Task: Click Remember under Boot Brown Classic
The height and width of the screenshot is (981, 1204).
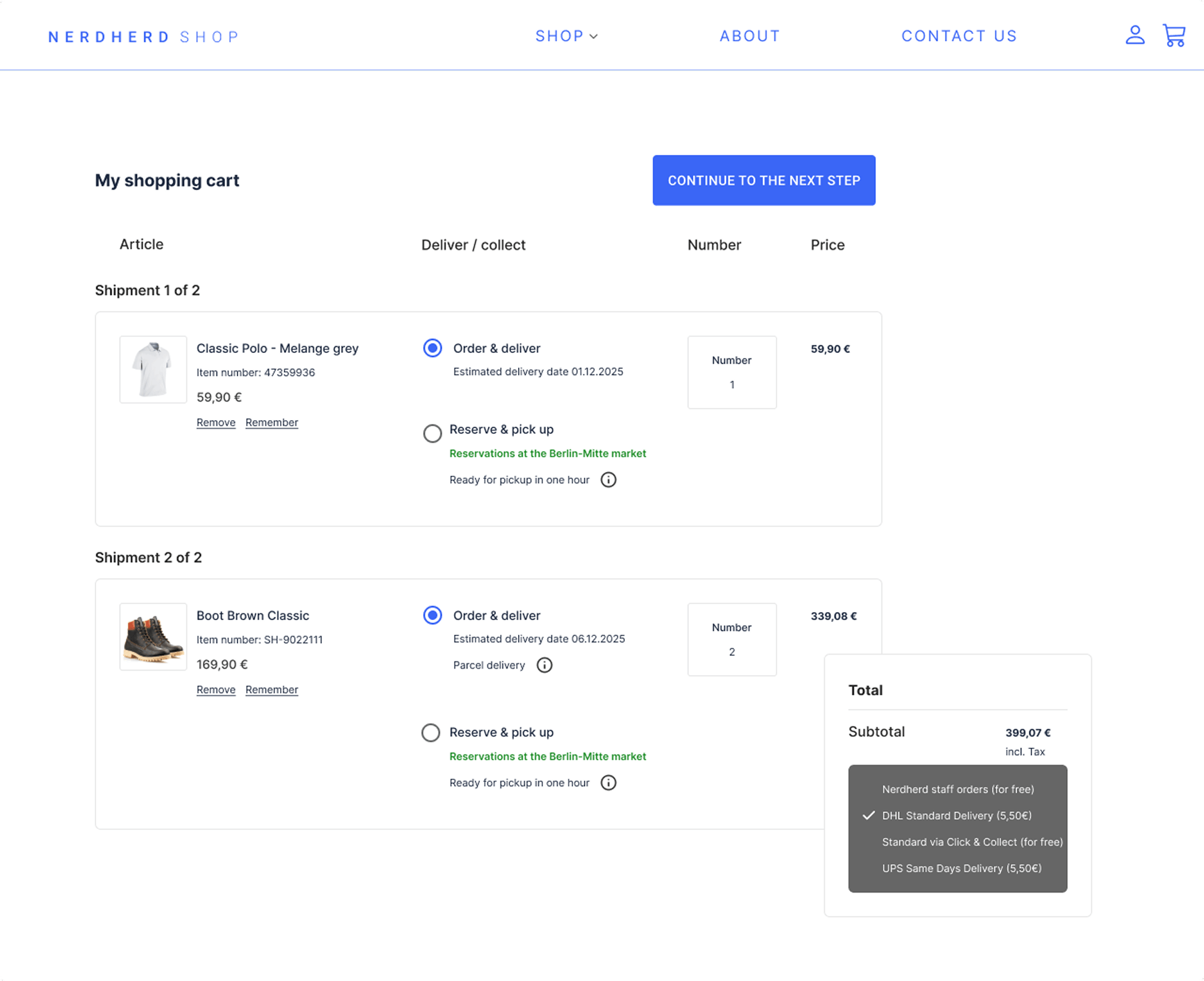Action: click(271, 689)
